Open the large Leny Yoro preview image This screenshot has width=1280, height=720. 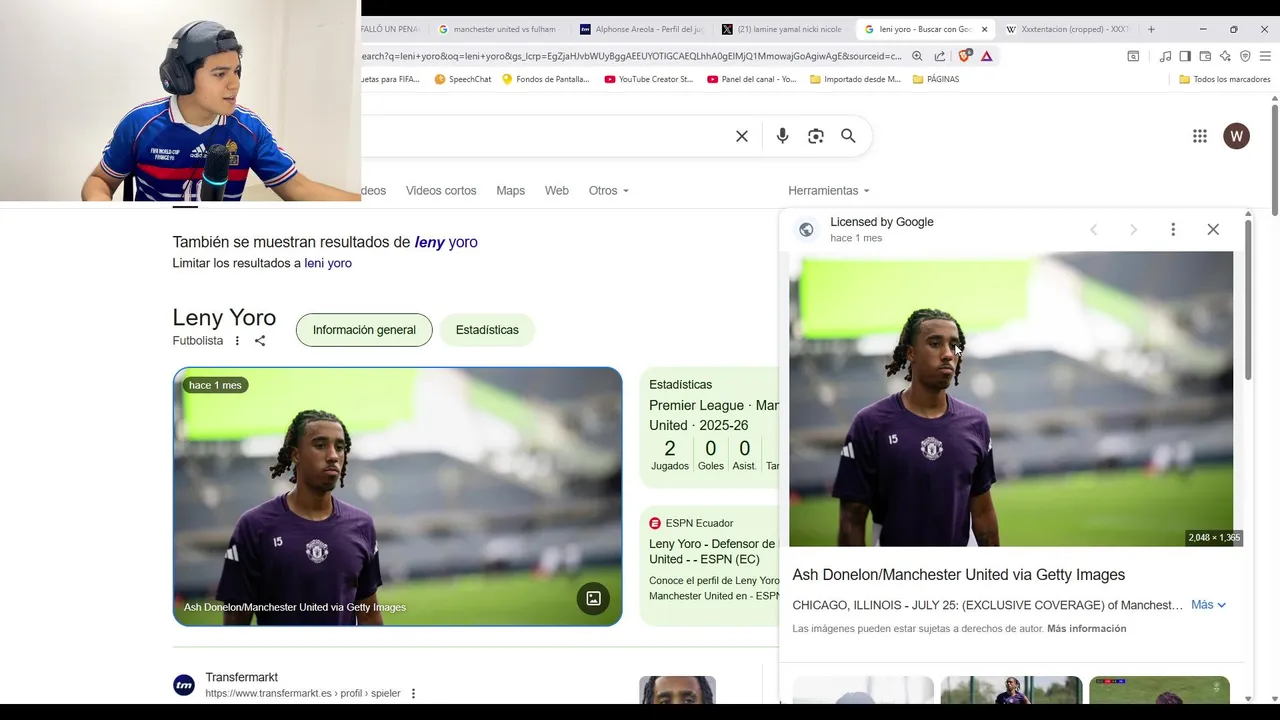coord(1011,399)
